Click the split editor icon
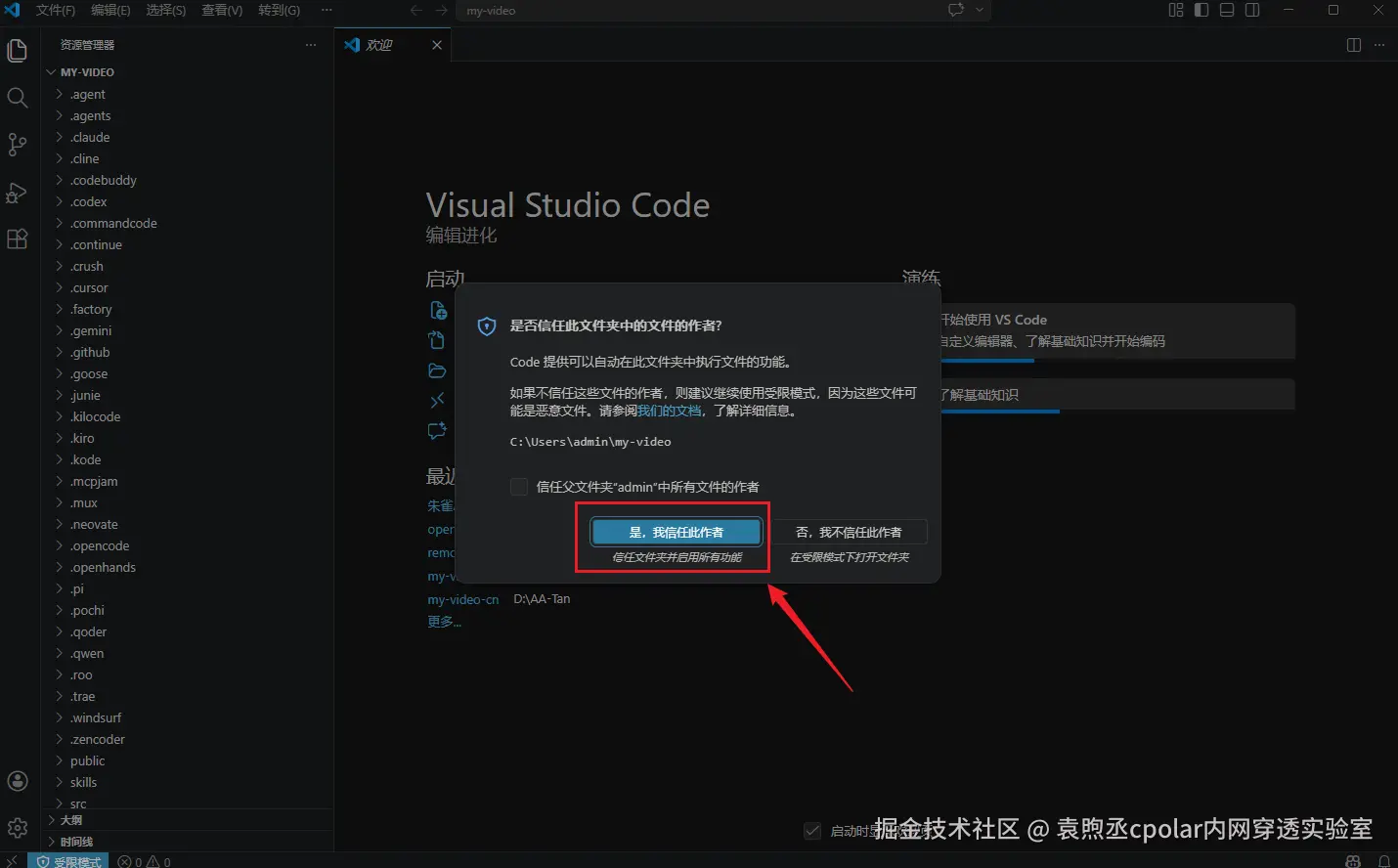This screenshot has width=1398, height=868. point(1354,45)
